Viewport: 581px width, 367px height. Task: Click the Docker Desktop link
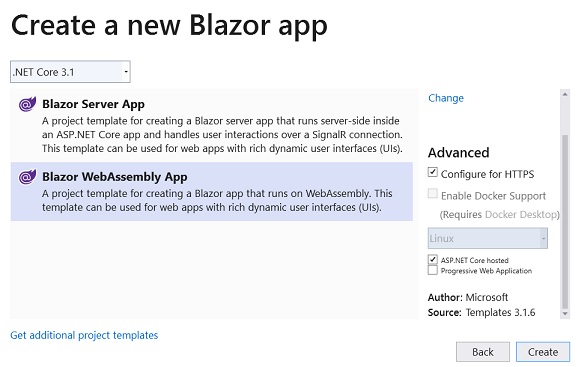(x=521, y=214)
